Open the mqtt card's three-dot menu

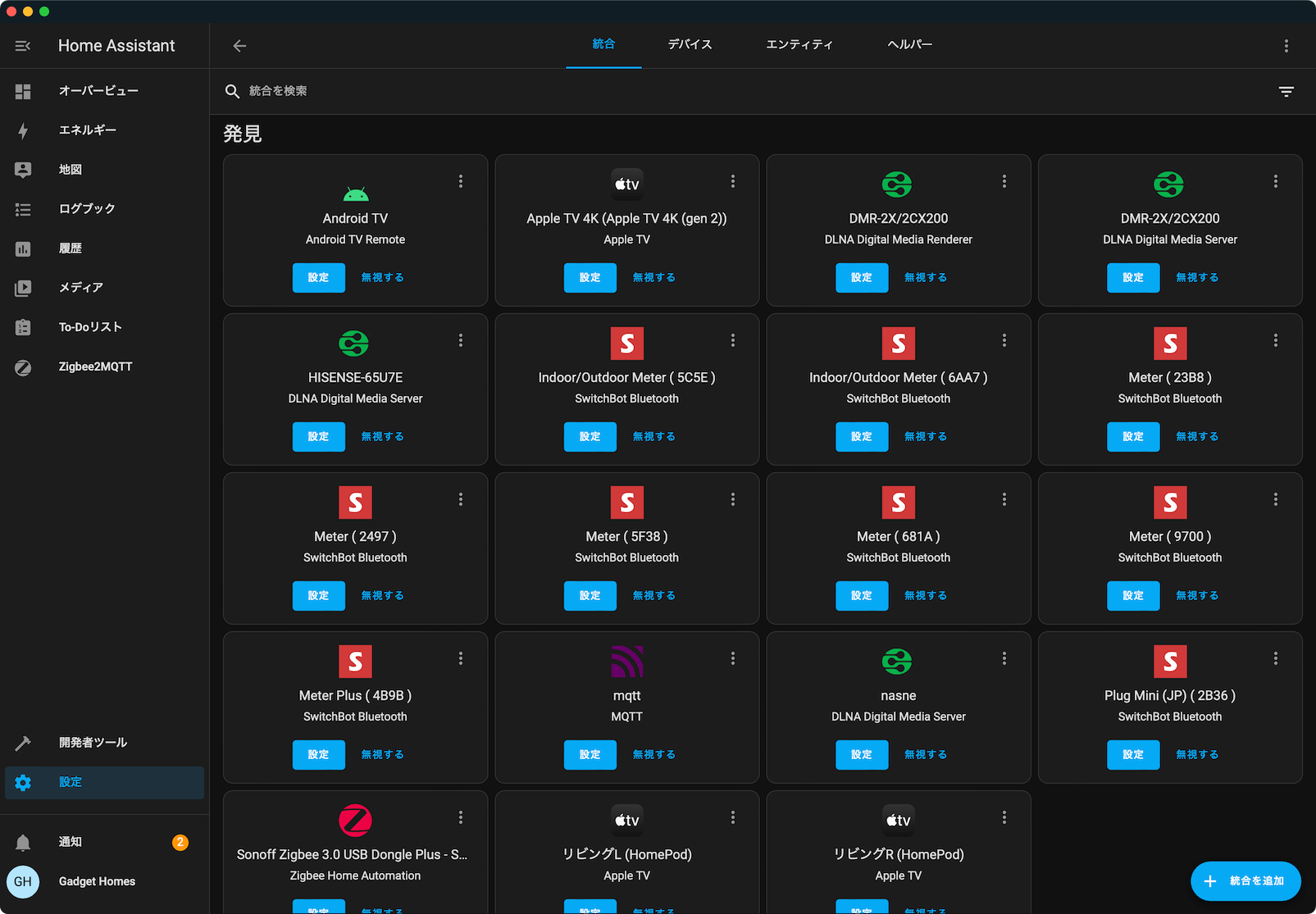click(x=732, y=658)
